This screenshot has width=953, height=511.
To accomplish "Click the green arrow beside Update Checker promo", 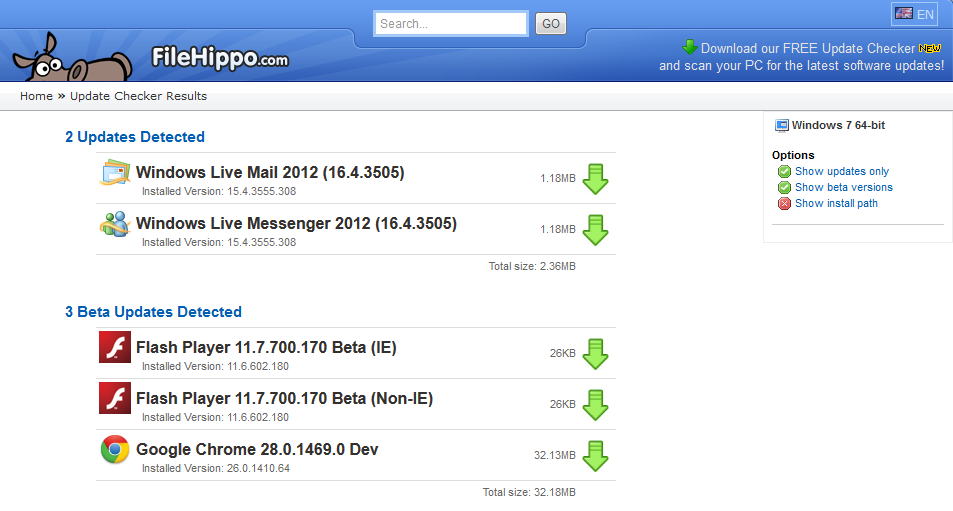I will (x=689, y=47).
